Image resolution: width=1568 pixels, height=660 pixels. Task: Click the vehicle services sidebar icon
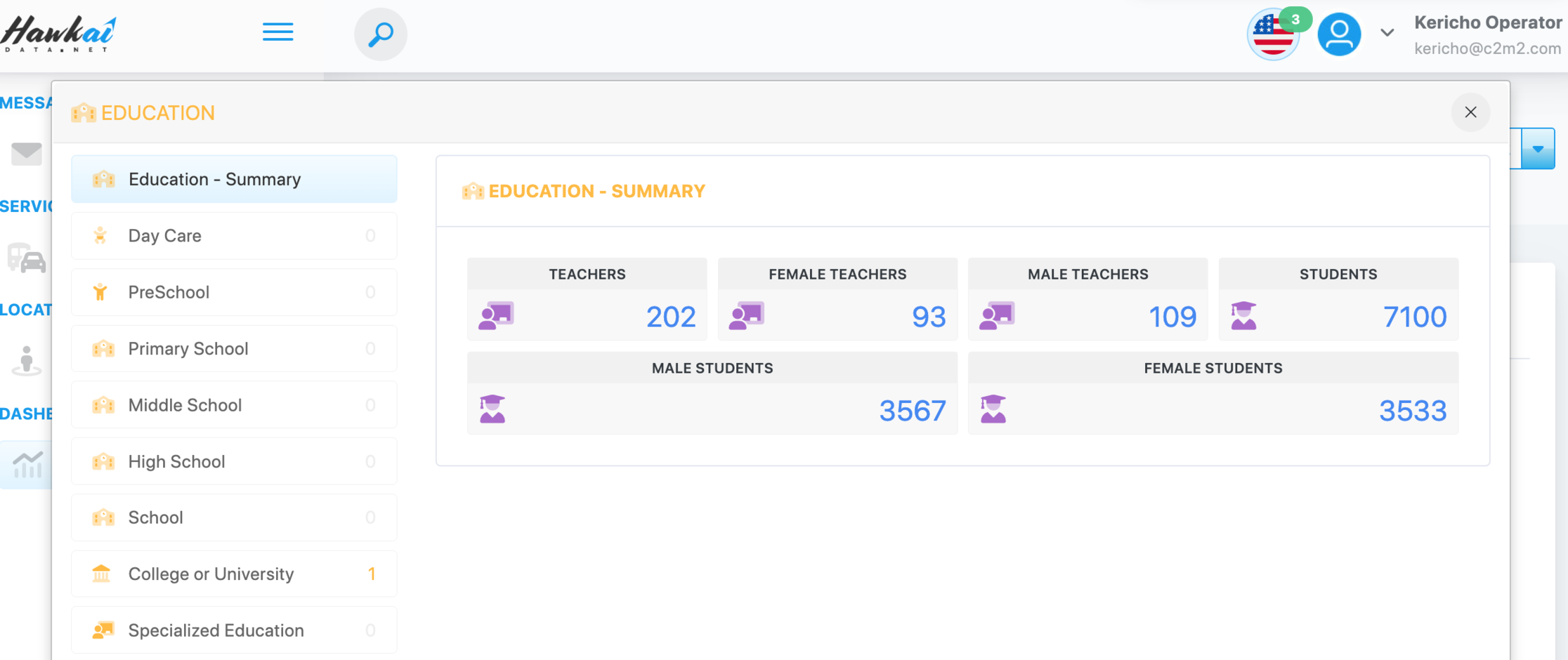[x=27, y=258]
